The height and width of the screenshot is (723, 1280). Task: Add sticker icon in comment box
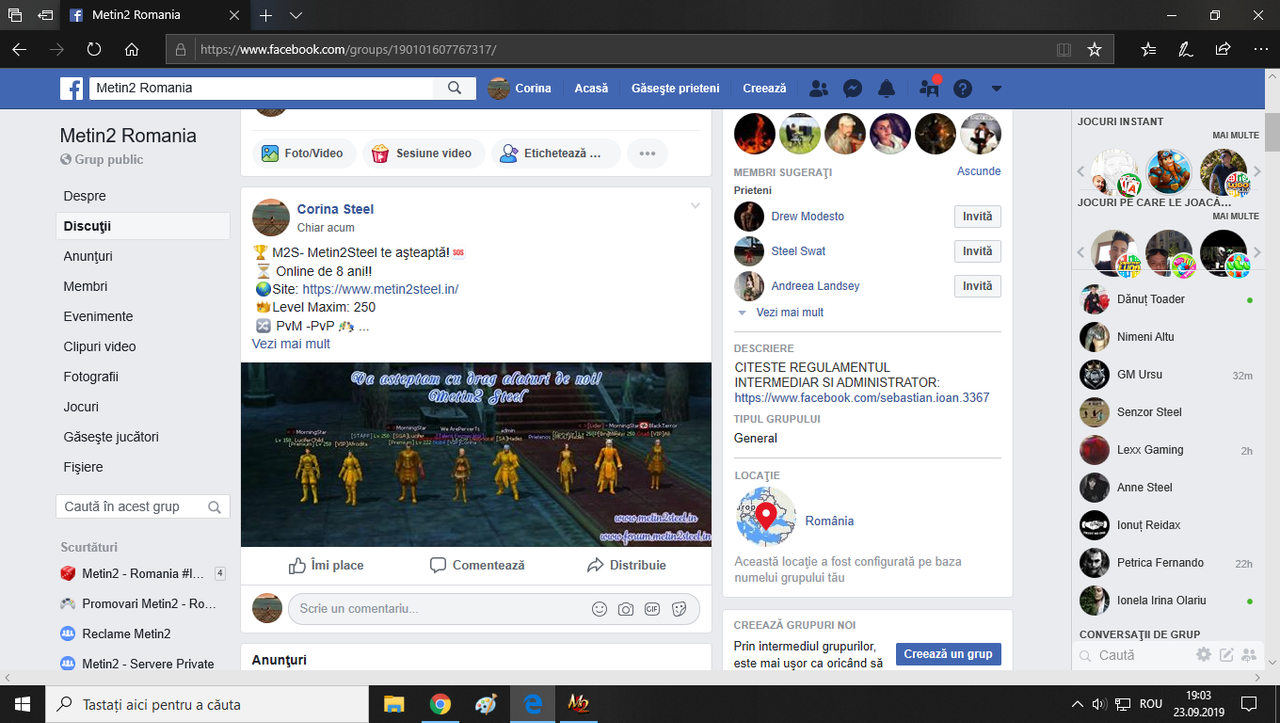679,609
